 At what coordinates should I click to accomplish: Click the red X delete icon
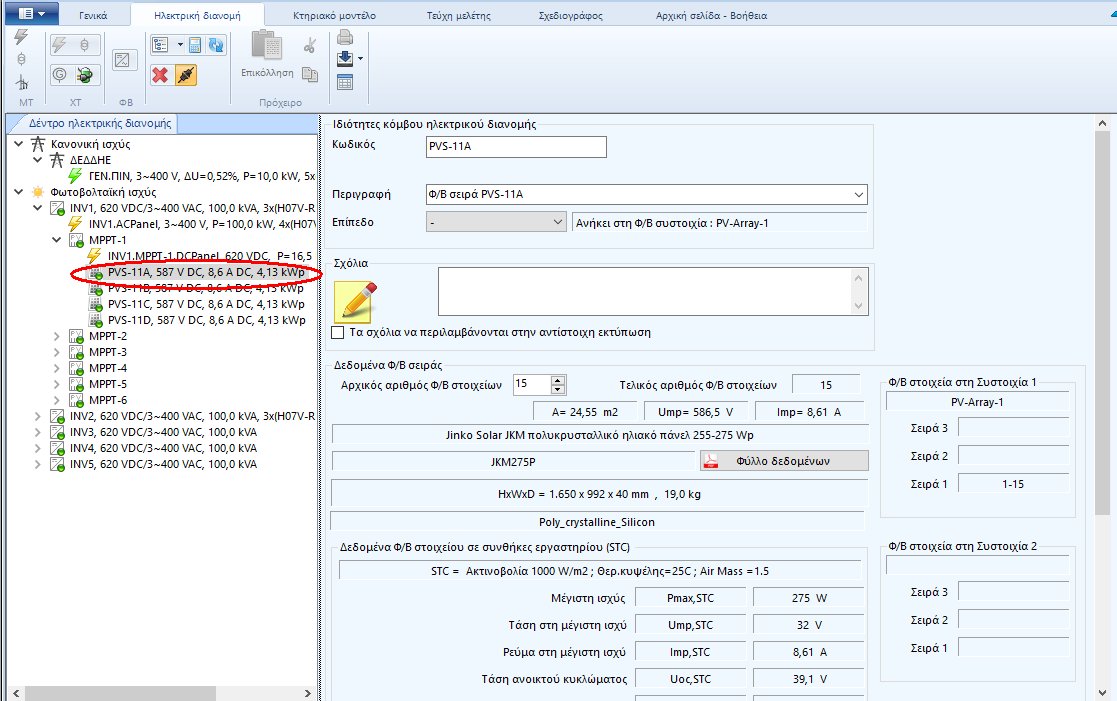pyautogui.click(x=159, y=74)
